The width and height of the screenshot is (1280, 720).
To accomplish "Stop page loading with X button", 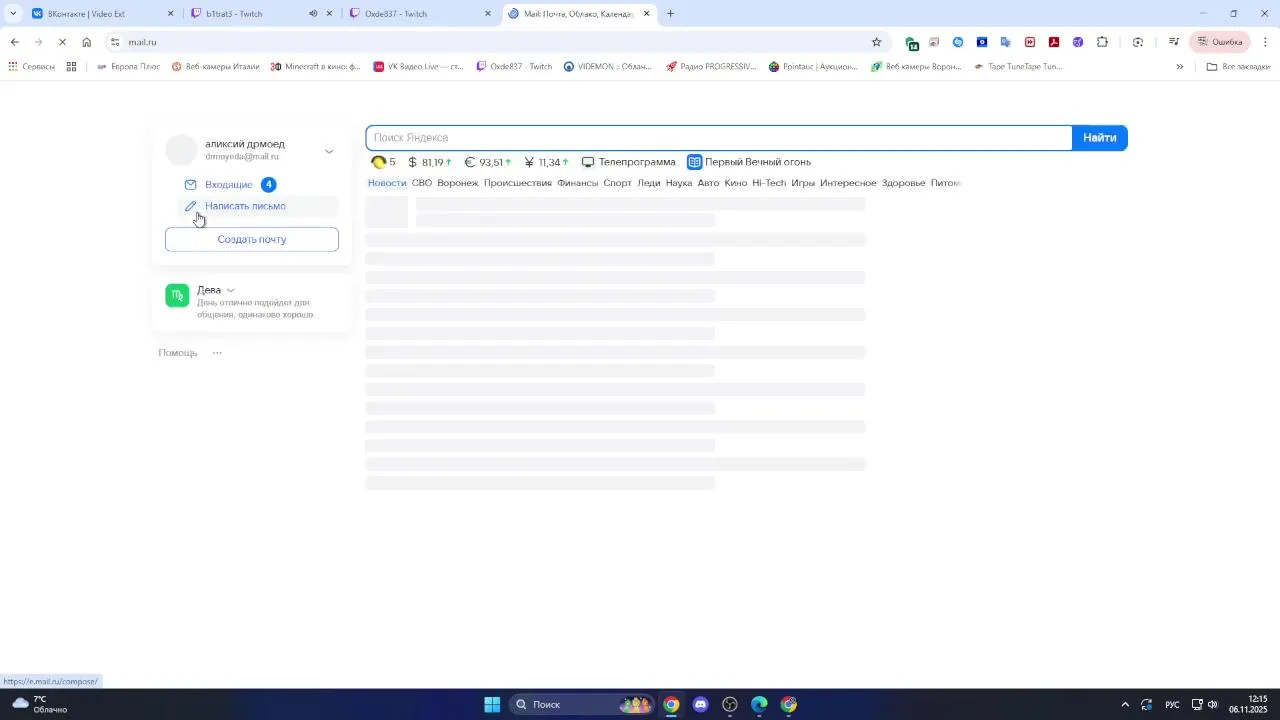I will pos(62,42).
